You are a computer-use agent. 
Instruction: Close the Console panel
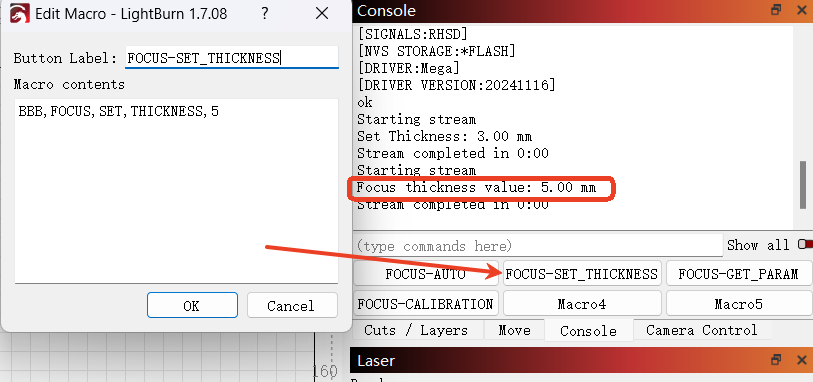801,10
